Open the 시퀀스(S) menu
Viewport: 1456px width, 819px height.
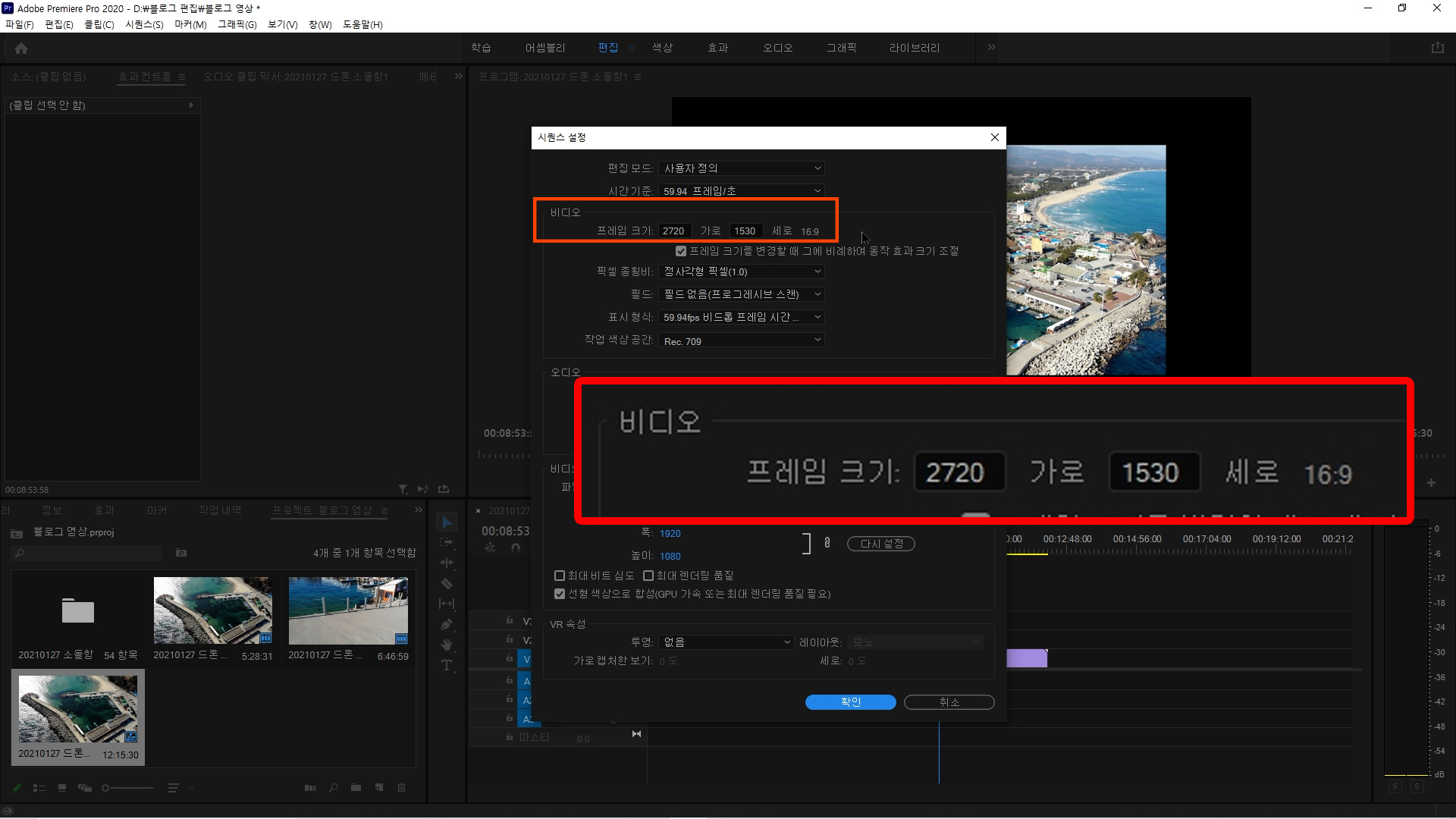[144, 24]
